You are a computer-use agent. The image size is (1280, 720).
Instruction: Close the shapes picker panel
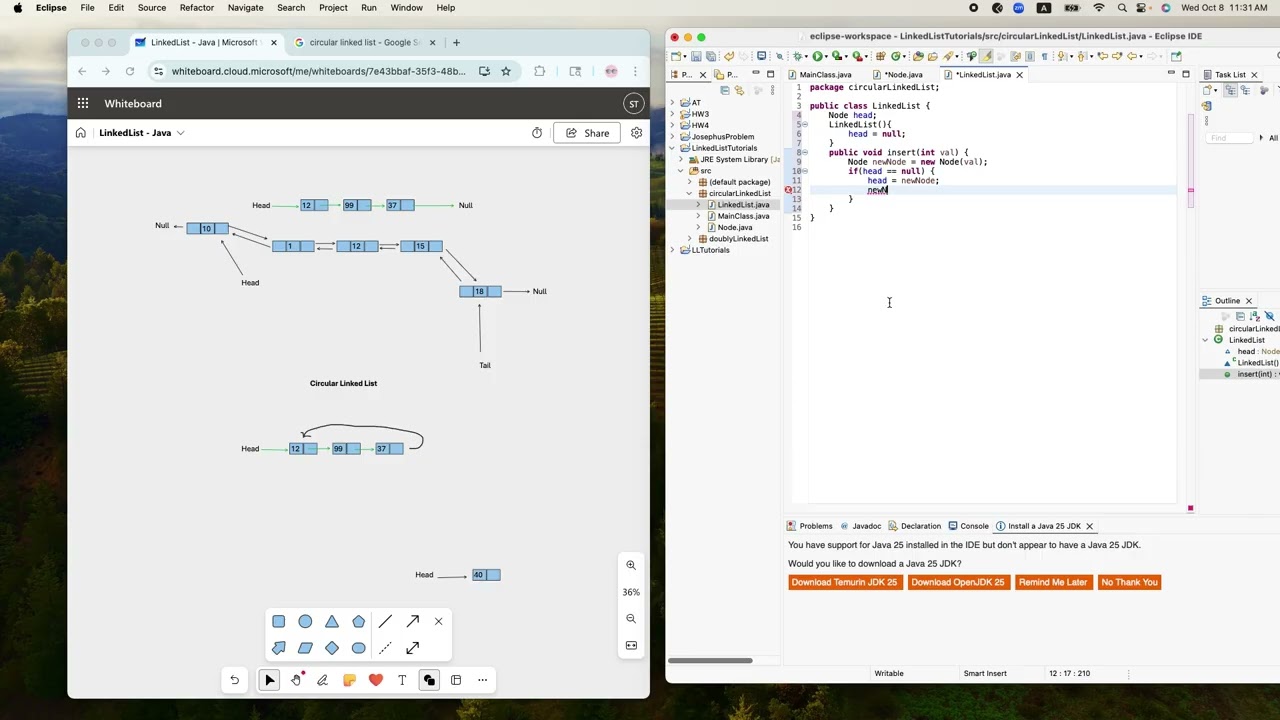(438, 622)
